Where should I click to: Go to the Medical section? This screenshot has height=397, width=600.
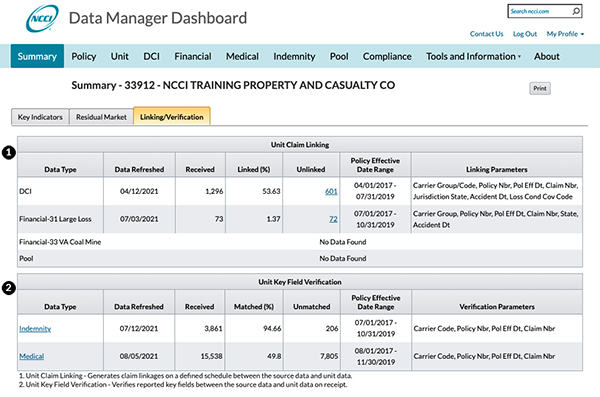tap(242, 56)
